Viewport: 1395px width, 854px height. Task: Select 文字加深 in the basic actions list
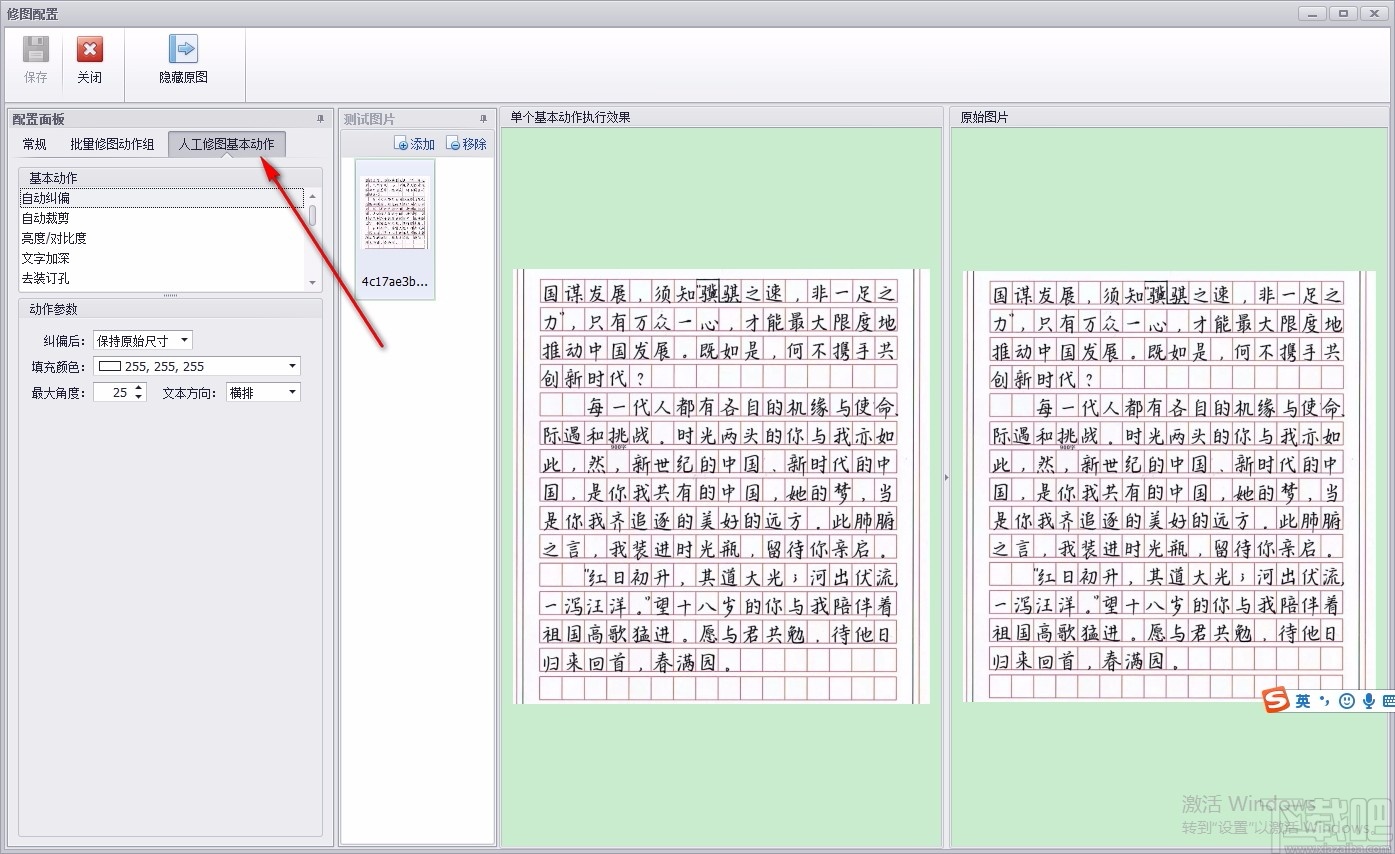tap(161, 258)
